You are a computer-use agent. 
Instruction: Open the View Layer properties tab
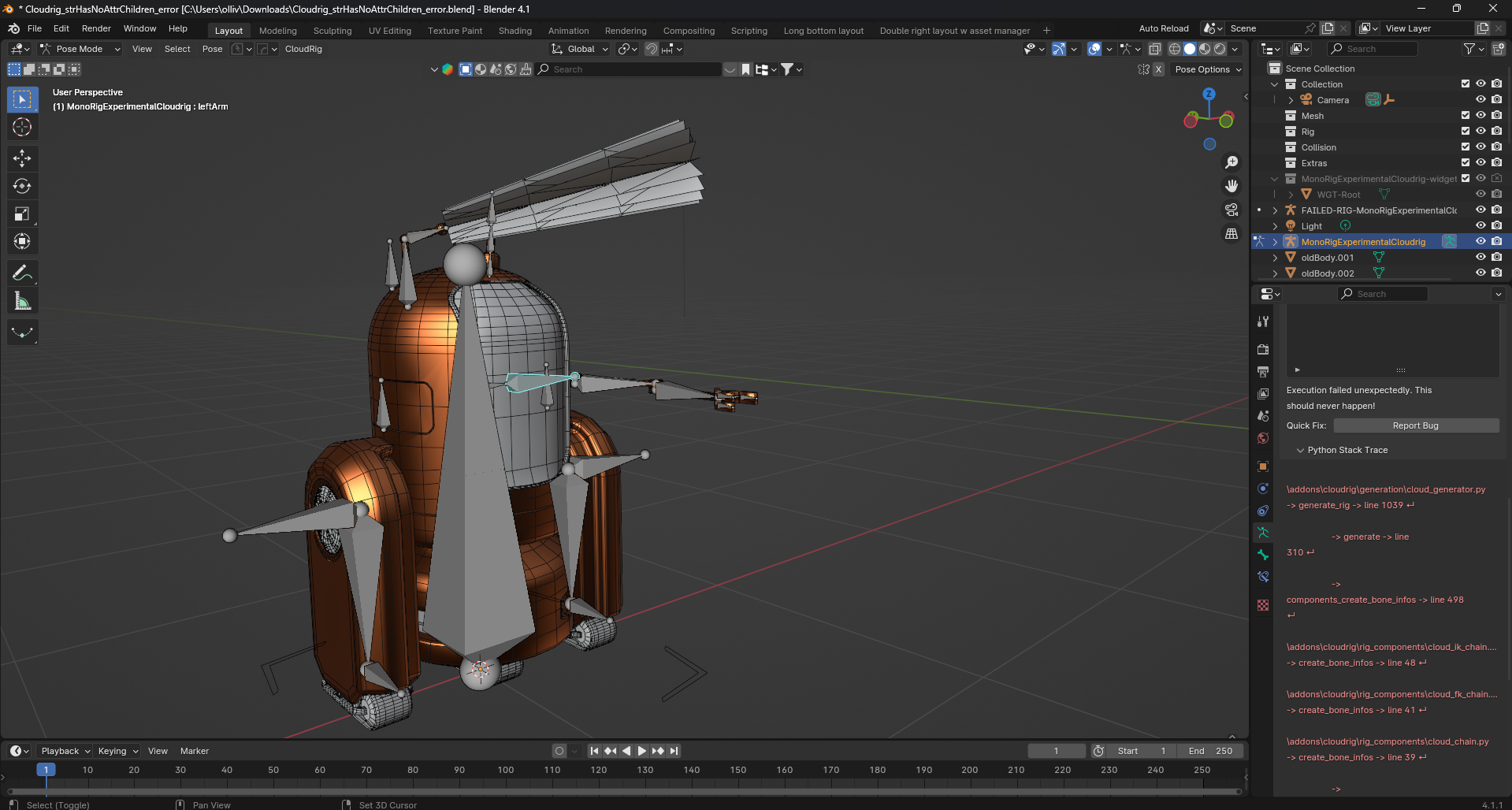1263,393
